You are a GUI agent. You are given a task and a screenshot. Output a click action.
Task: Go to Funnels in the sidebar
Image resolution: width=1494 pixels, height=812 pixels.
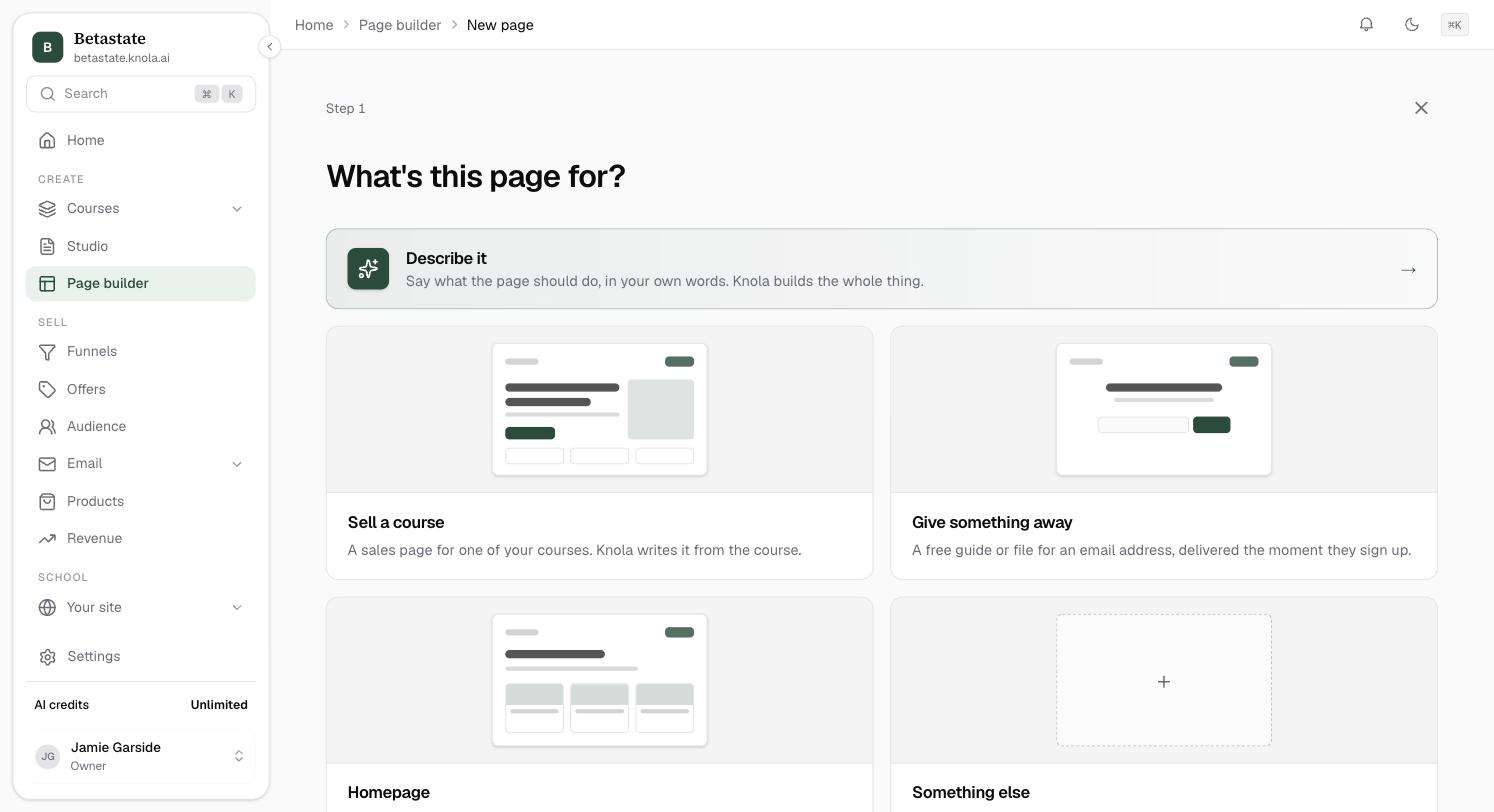click(x=141, y=352)
